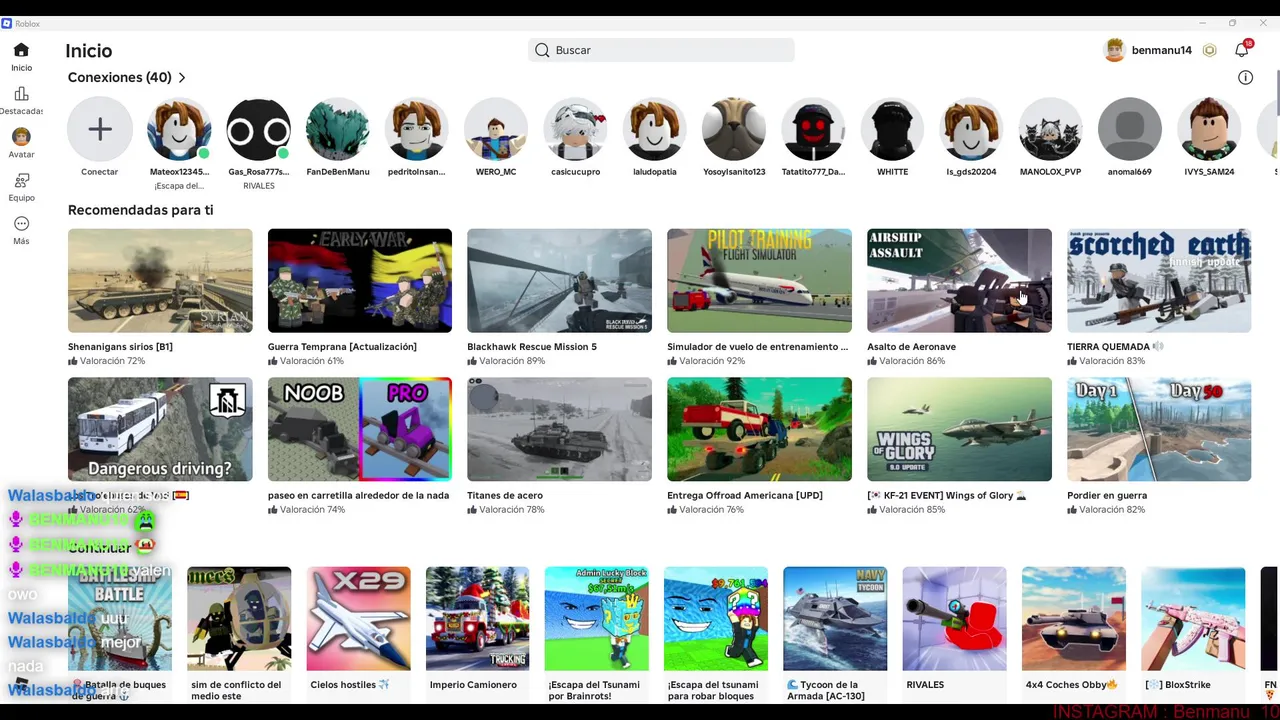Open Guerra Temprana game thumbnail
Screen dimensions: 1280x720
point(360,280)
